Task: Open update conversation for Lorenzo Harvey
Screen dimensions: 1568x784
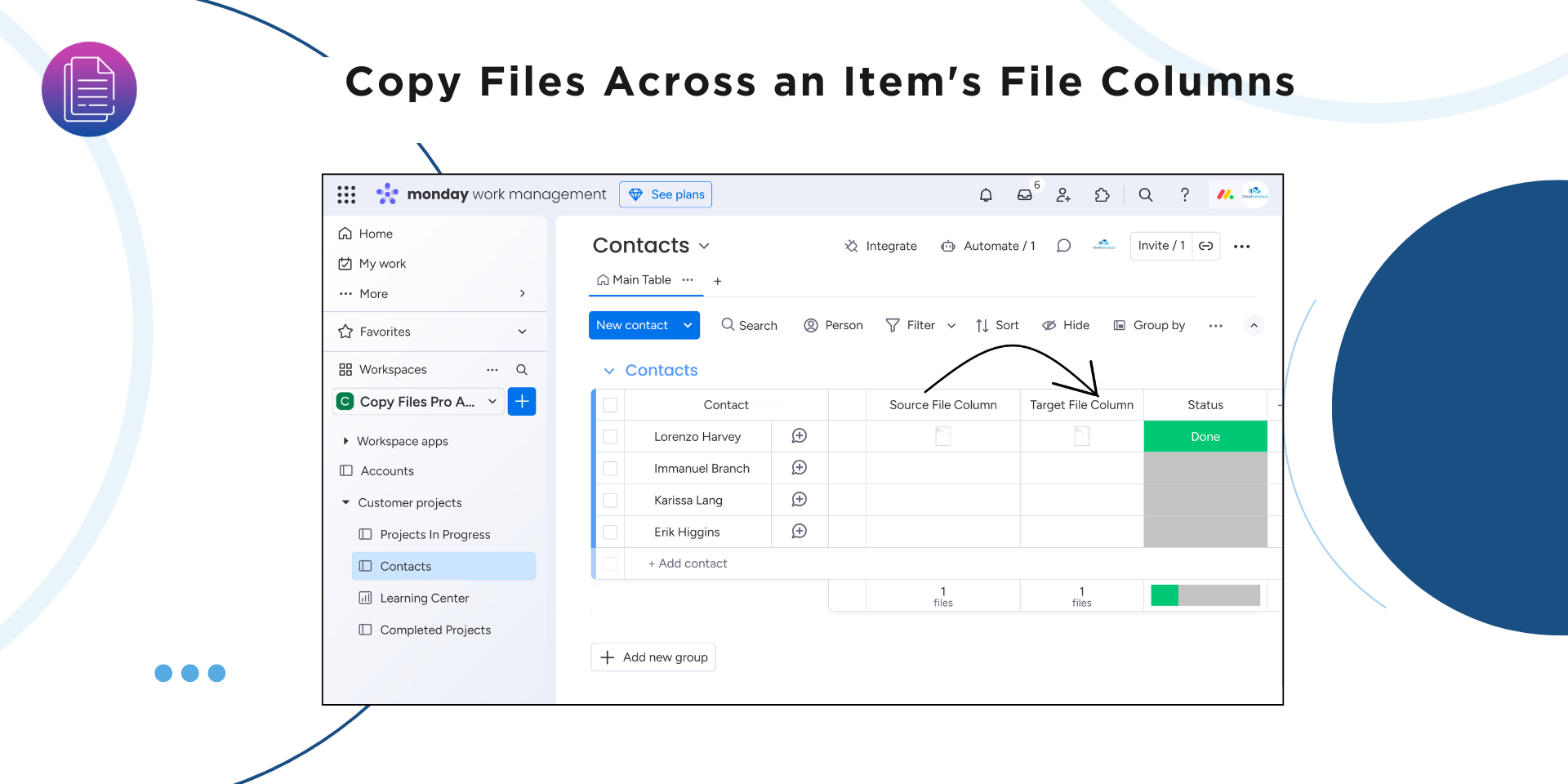Action: click(800, 436)
